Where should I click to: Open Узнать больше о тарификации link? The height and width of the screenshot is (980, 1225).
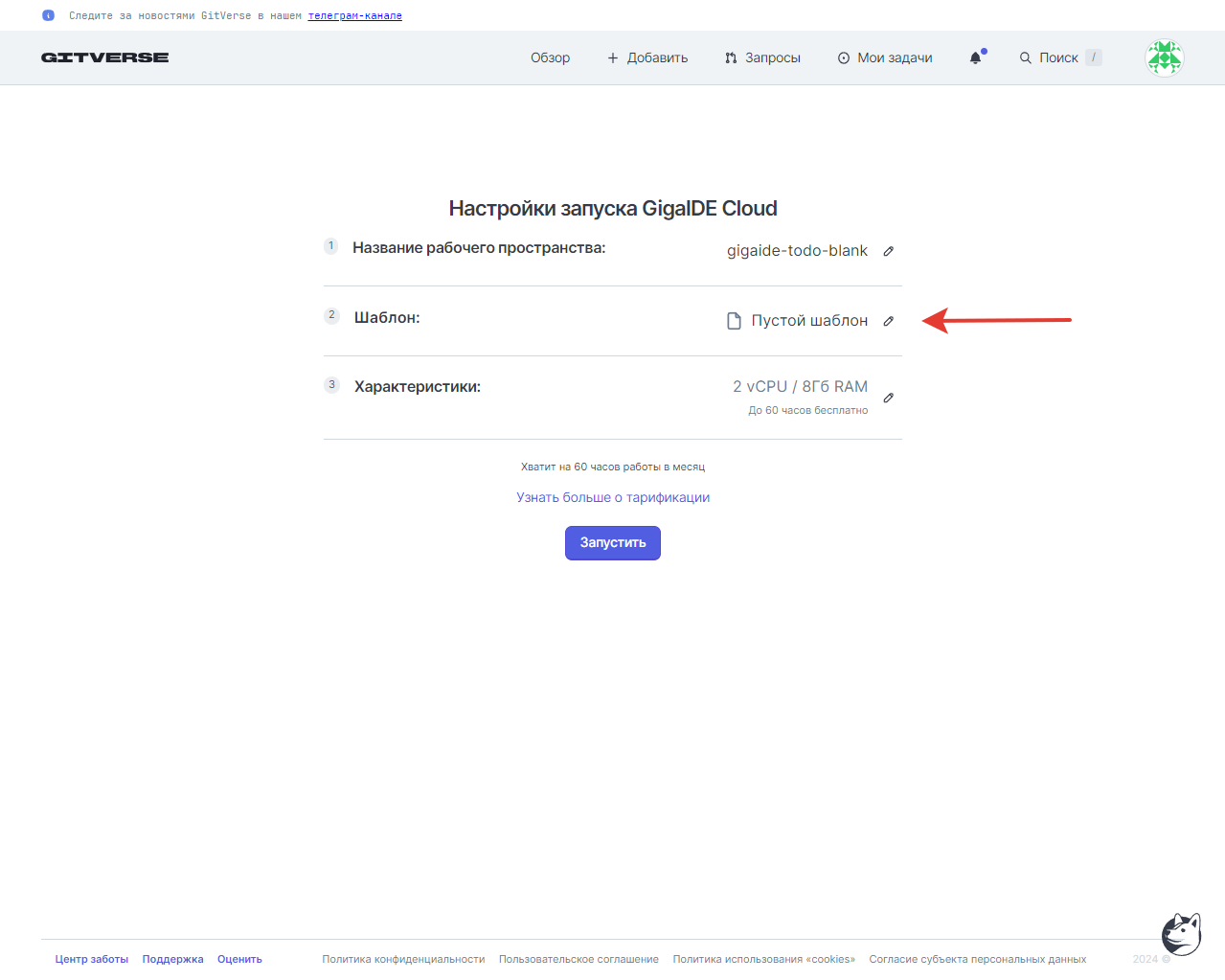[613, 497]
